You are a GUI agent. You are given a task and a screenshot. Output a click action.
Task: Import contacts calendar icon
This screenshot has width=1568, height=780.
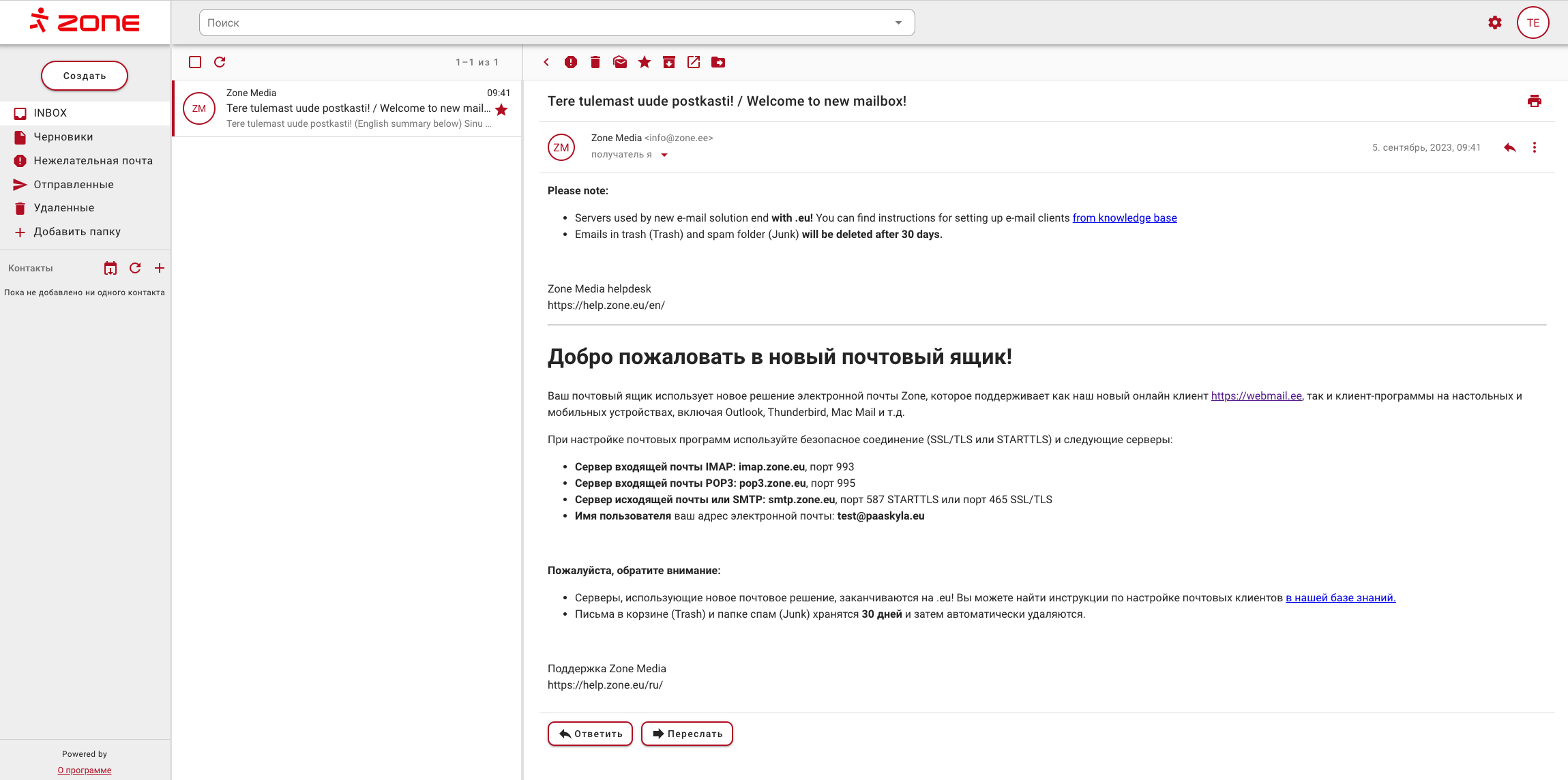click(x=110, y=268)
